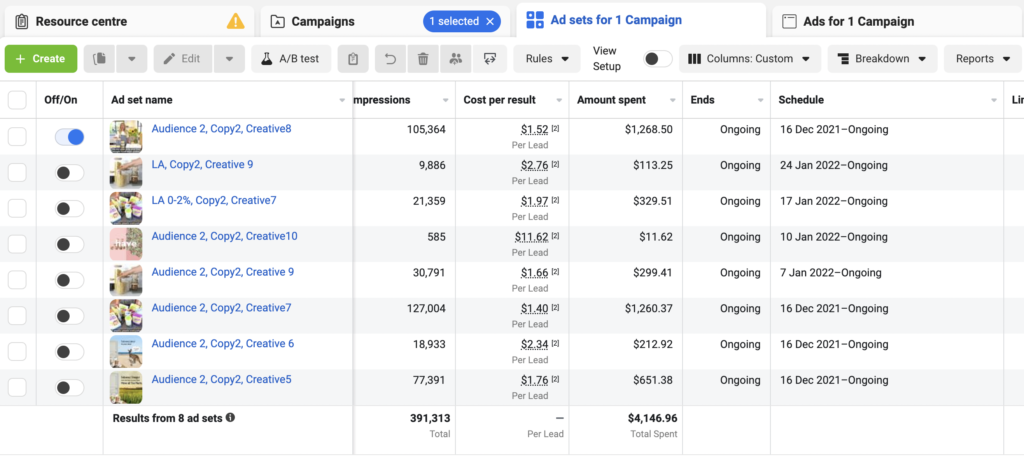Tick the select-all checkbox in table header
Image resolution: width=1024 pixels, height=457 pixels.
pyautogui.click(x=17, y=100)
